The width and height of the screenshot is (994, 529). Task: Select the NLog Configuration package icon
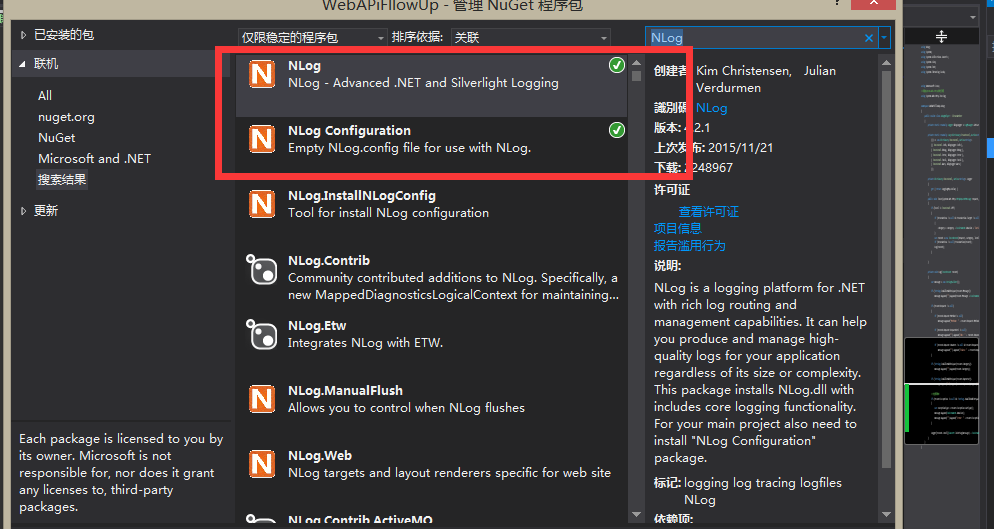click(x=262, y=139)
